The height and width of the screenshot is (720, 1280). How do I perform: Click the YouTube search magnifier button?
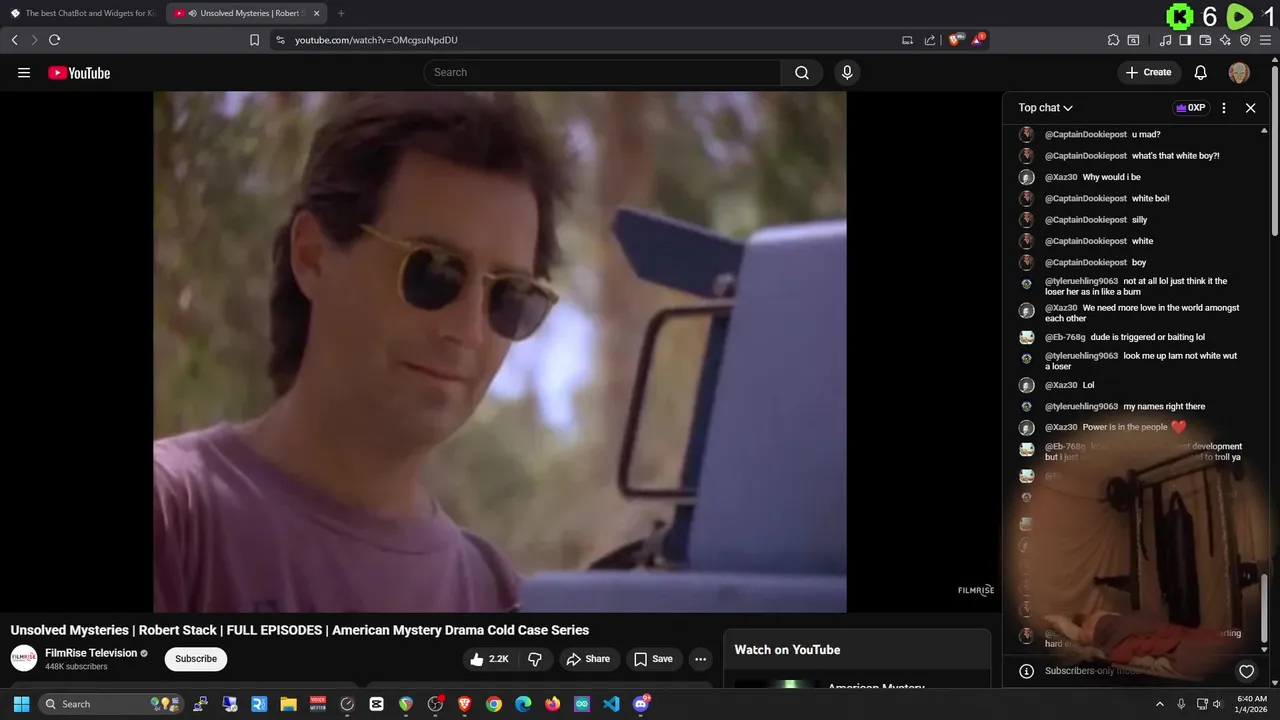click(802, 72)
